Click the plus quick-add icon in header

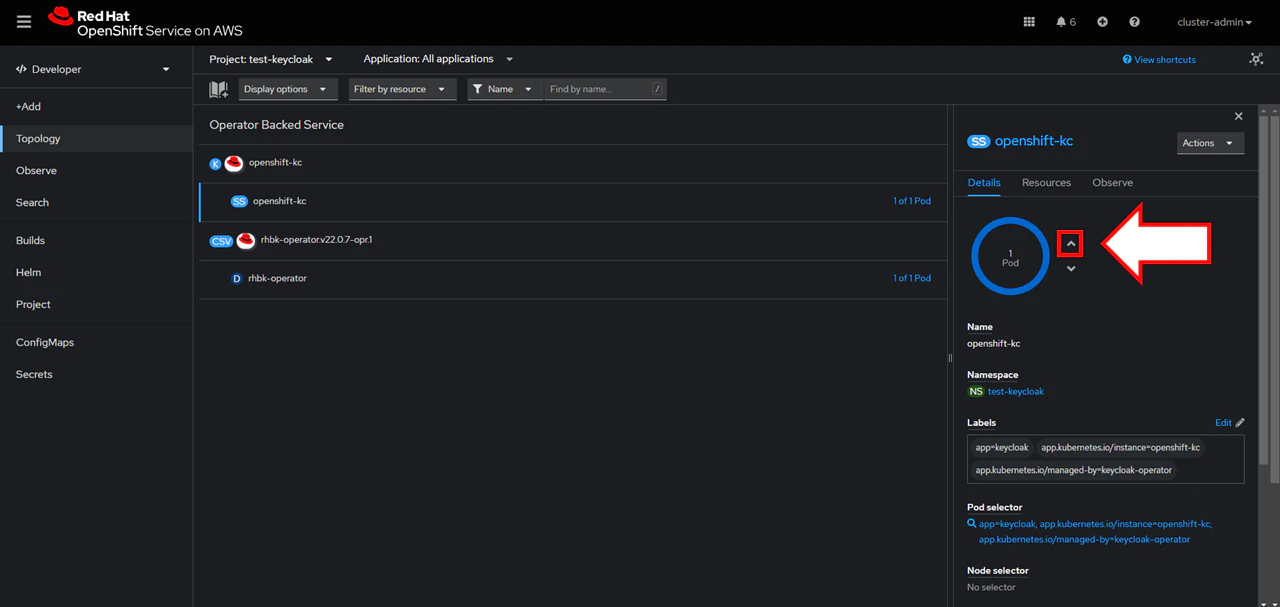tap(1102, 21)
